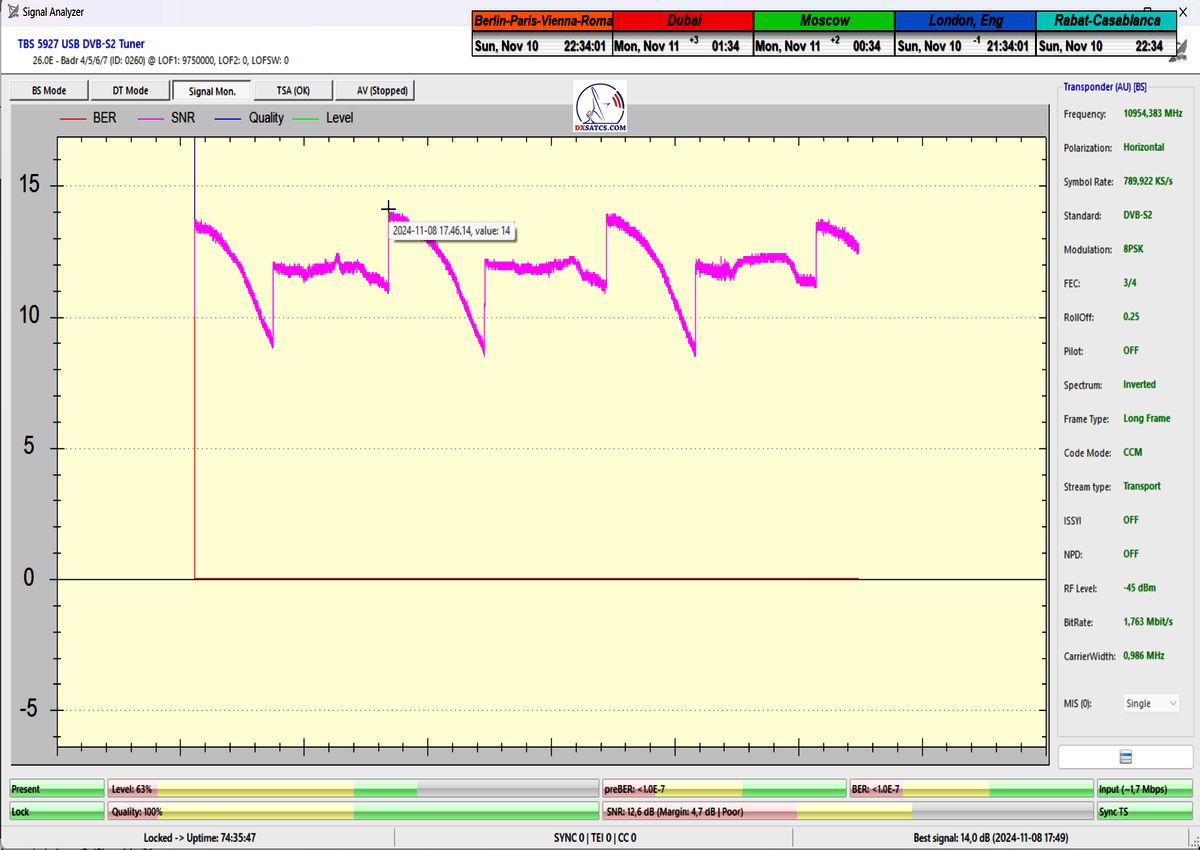Open the TSA (OK) tab
This screenshot has width=1200, height=850.
pyautogui.click(x=294, y=91)
